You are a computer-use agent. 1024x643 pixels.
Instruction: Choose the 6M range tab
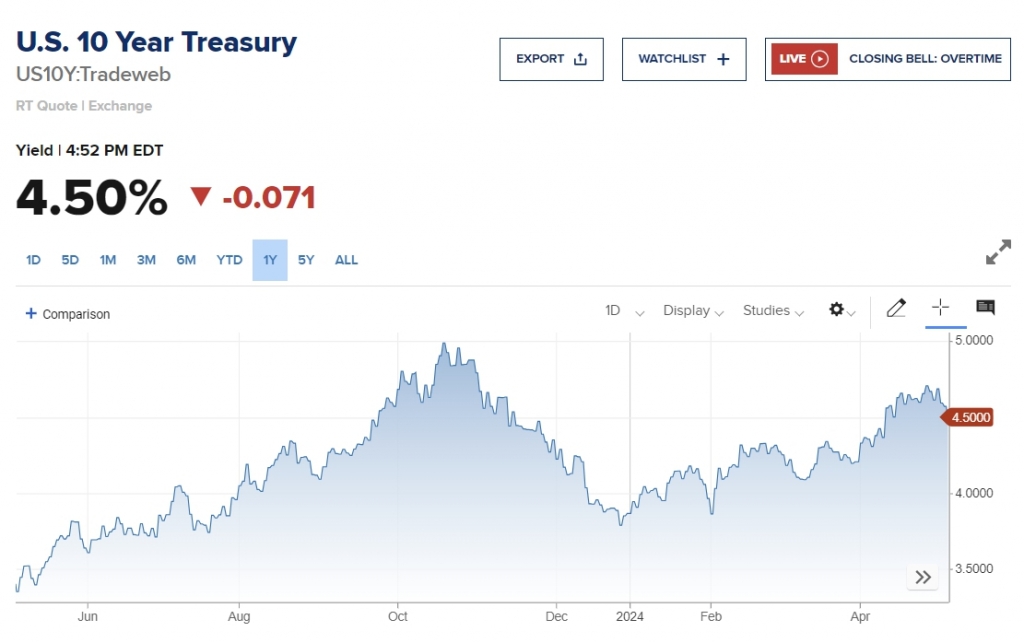point(186,260)
